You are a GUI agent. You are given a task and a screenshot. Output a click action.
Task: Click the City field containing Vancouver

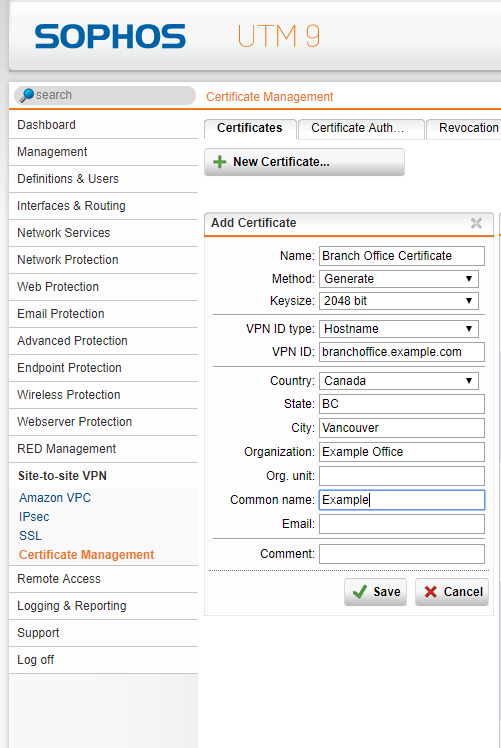click(402, 428)
